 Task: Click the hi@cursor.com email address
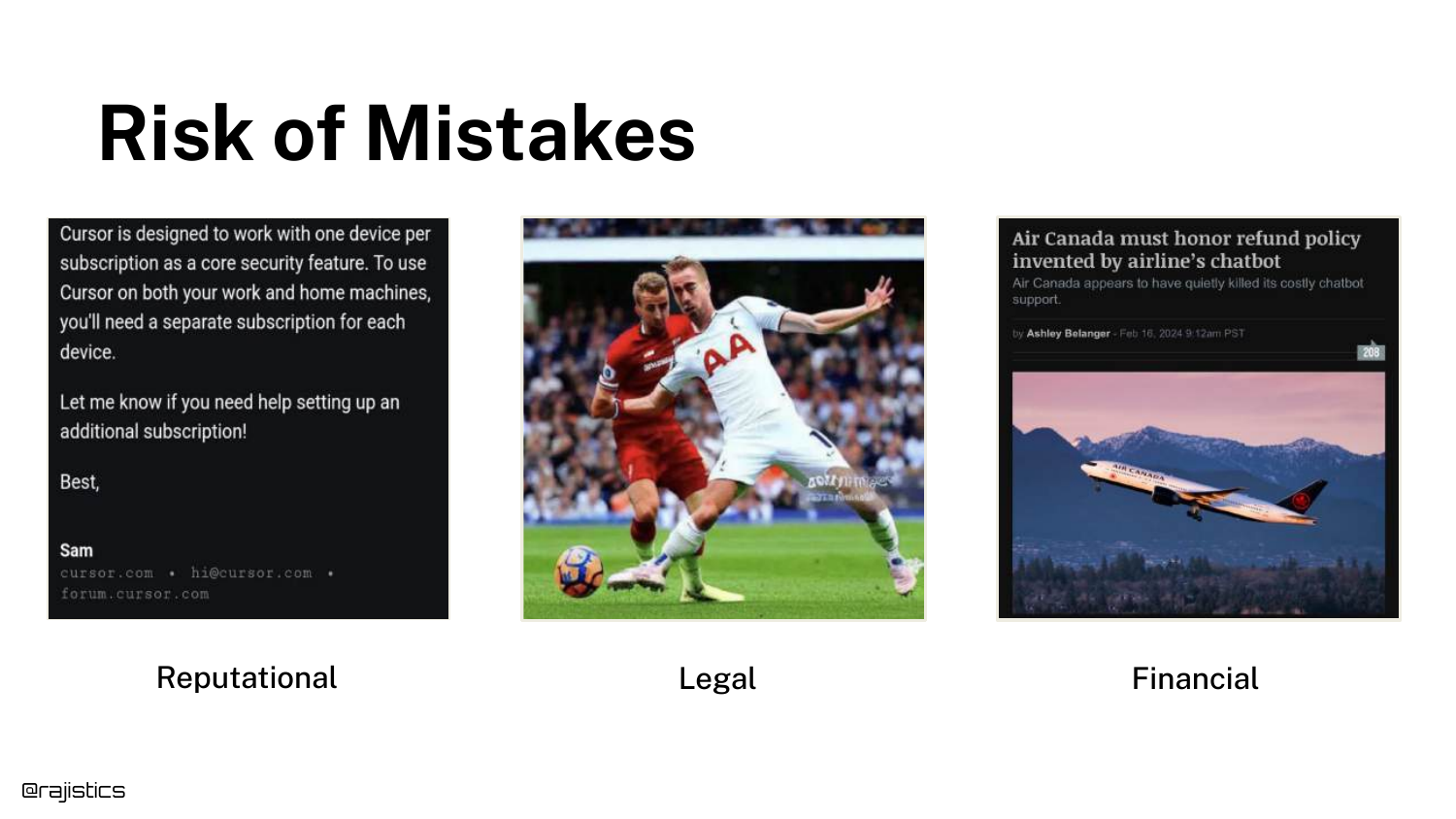tap(251, 573)
